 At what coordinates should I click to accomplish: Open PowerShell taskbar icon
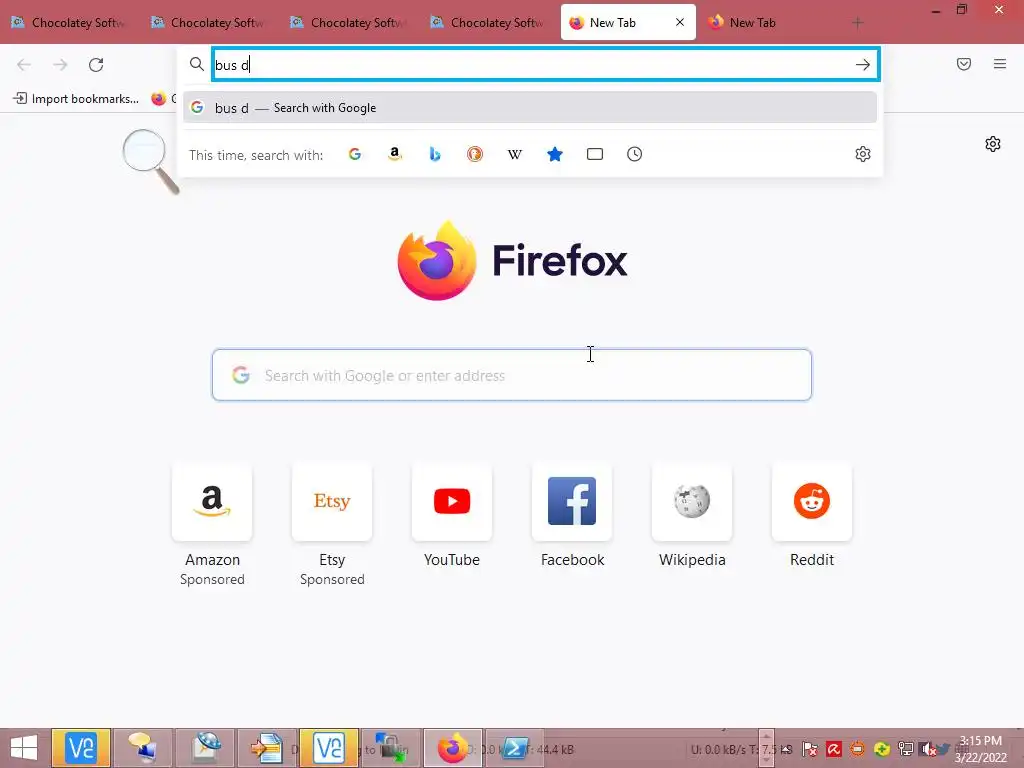[x=515, y=748]
